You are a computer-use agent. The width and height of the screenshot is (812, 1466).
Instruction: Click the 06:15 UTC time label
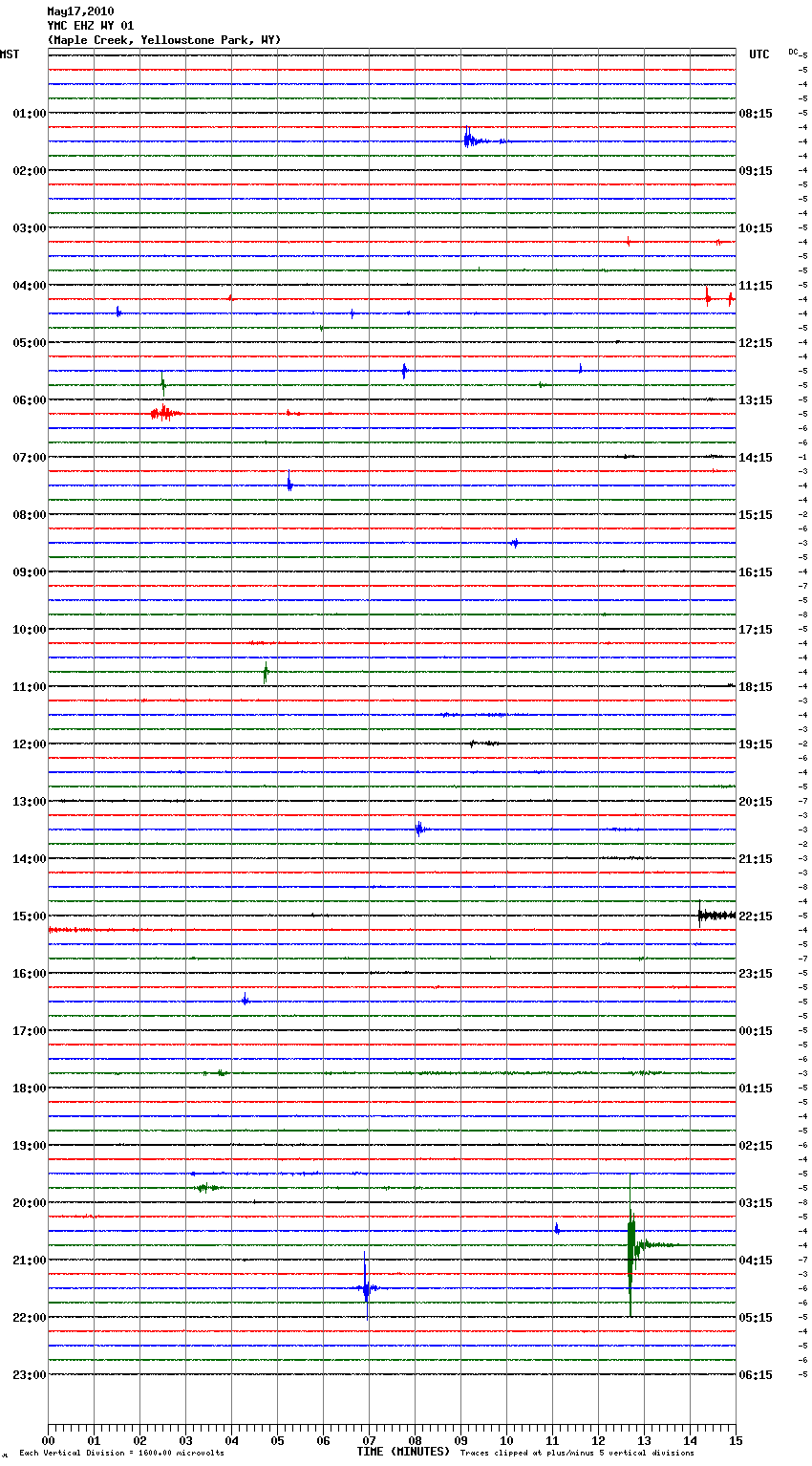756,1374
